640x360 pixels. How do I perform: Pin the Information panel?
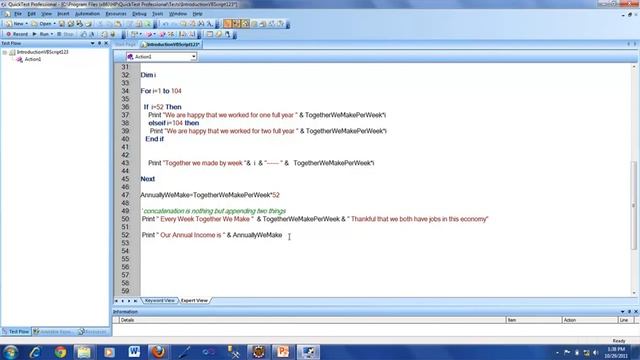click(629, 312)
